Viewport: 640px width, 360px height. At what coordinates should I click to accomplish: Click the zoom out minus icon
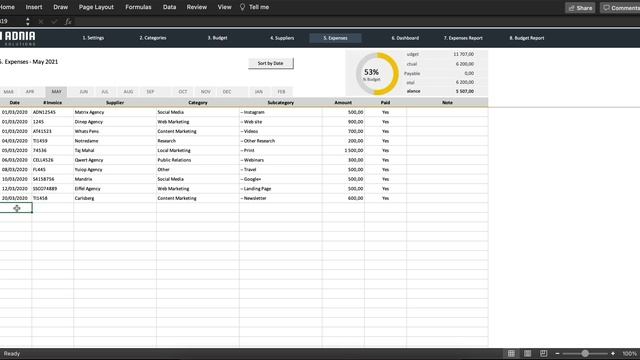point(557,353)
